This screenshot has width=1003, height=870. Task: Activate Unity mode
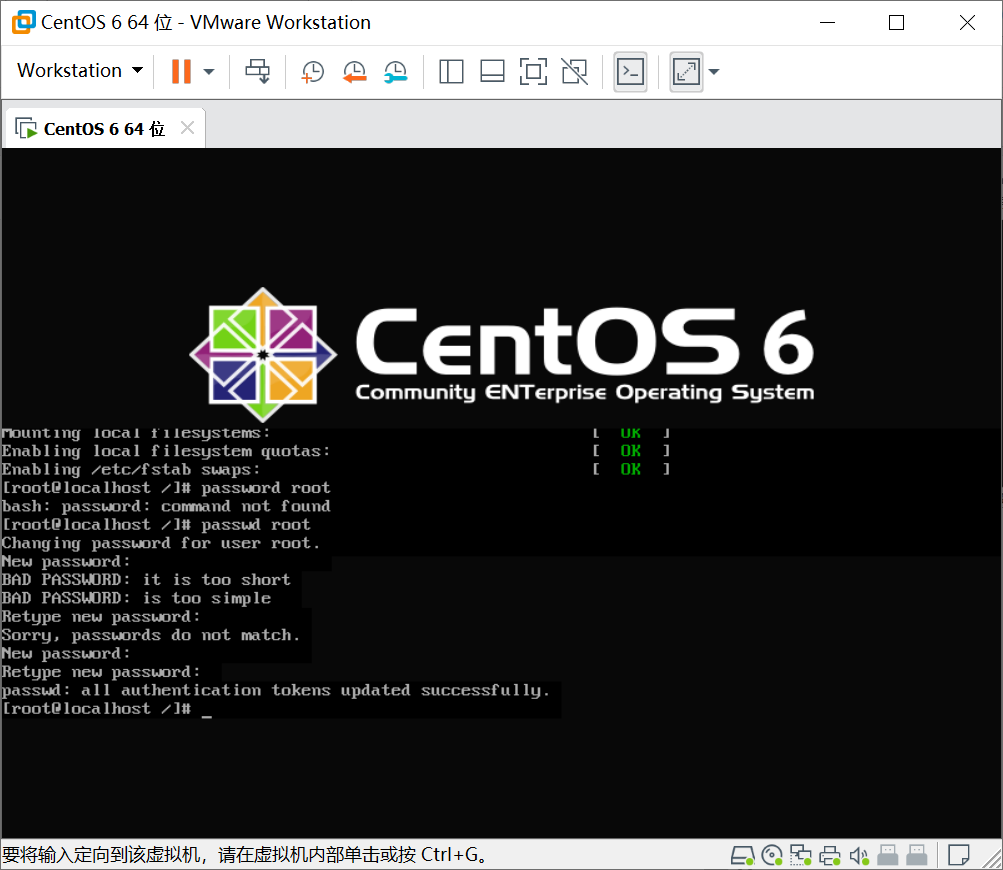(574, 71)
